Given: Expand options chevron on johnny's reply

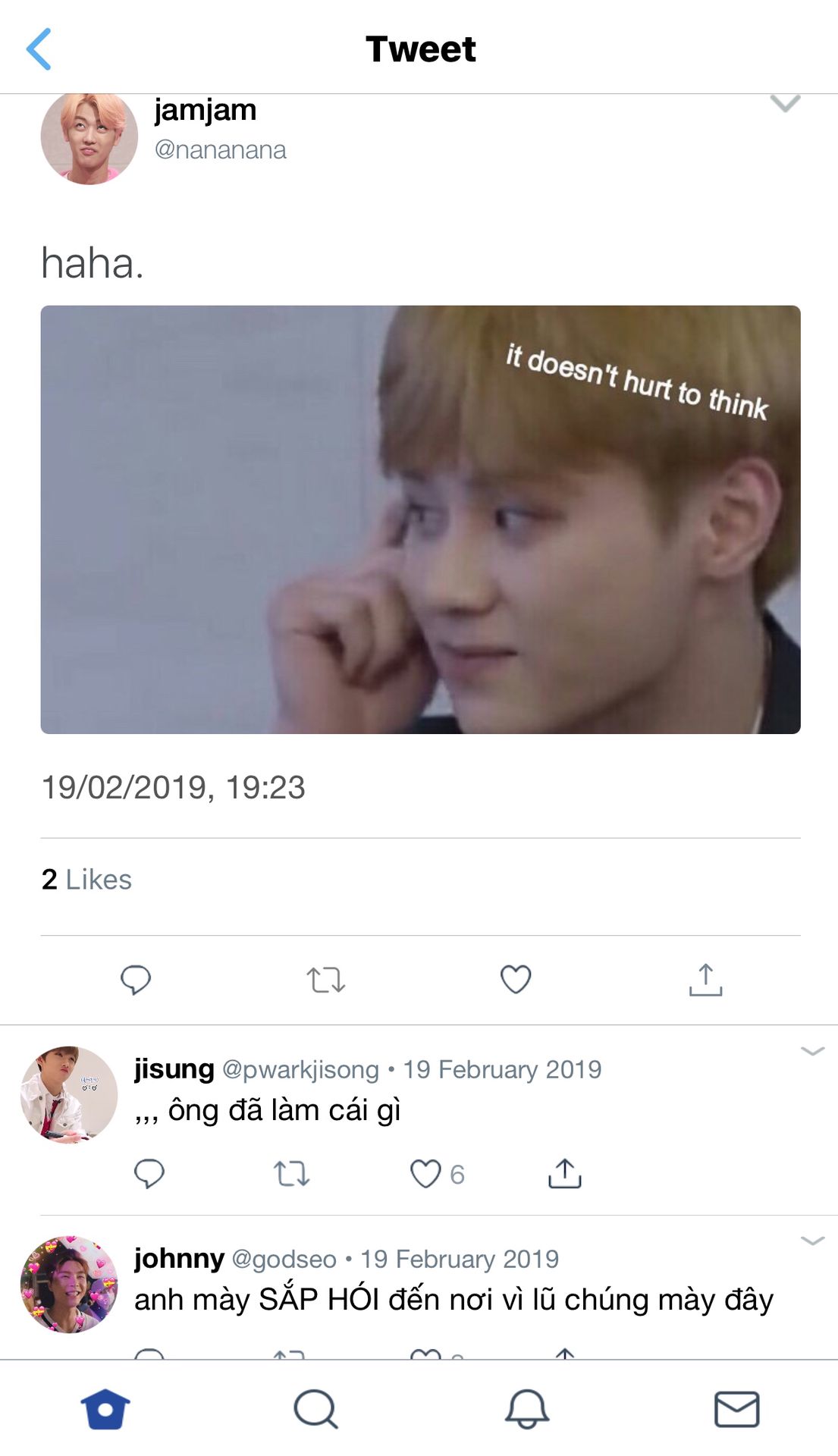Looking at the screenshot, I should [812, 1240].
